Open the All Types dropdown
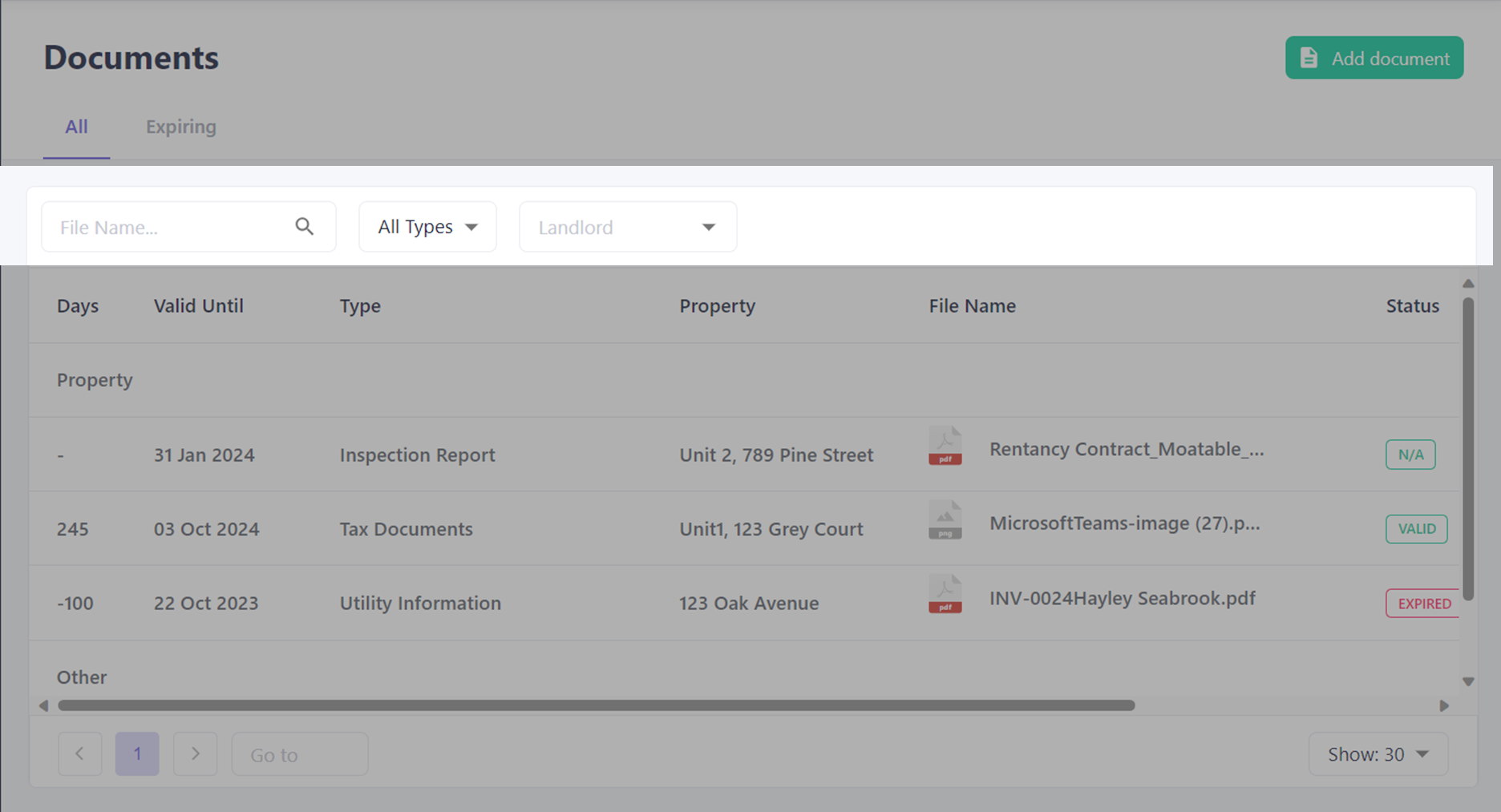 pos(427,226)
